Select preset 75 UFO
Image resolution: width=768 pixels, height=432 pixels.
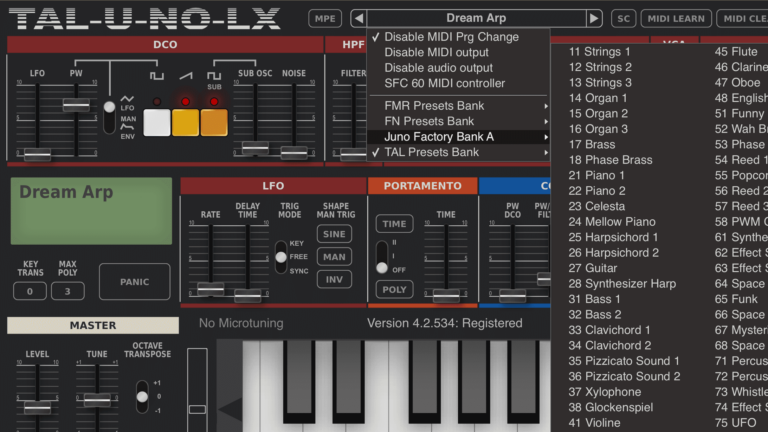click(x=735, y=423)
